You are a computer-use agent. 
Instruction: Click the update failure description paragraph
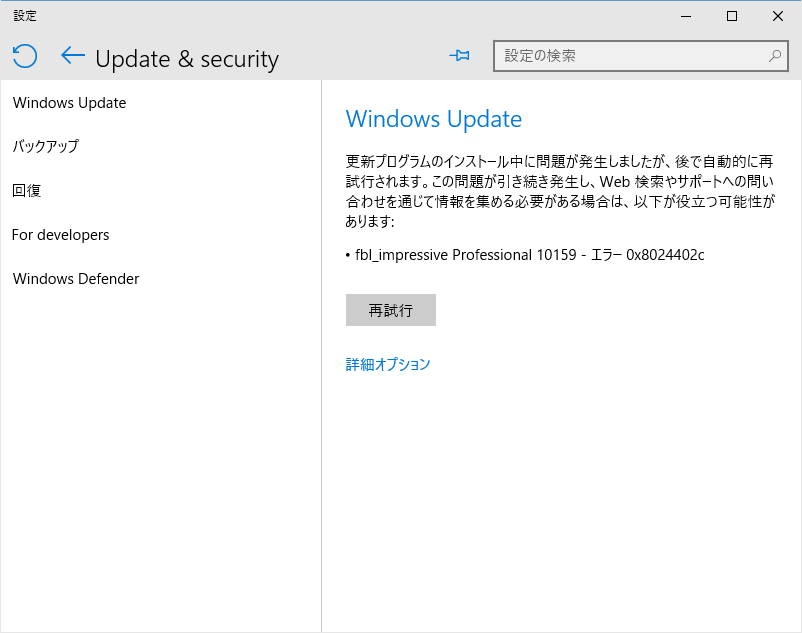point(560,191)
